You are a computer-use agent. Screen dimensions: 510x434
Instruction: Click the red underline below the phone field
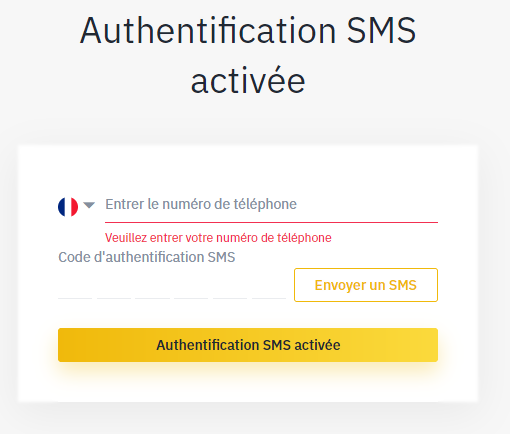tap(271, 222)
